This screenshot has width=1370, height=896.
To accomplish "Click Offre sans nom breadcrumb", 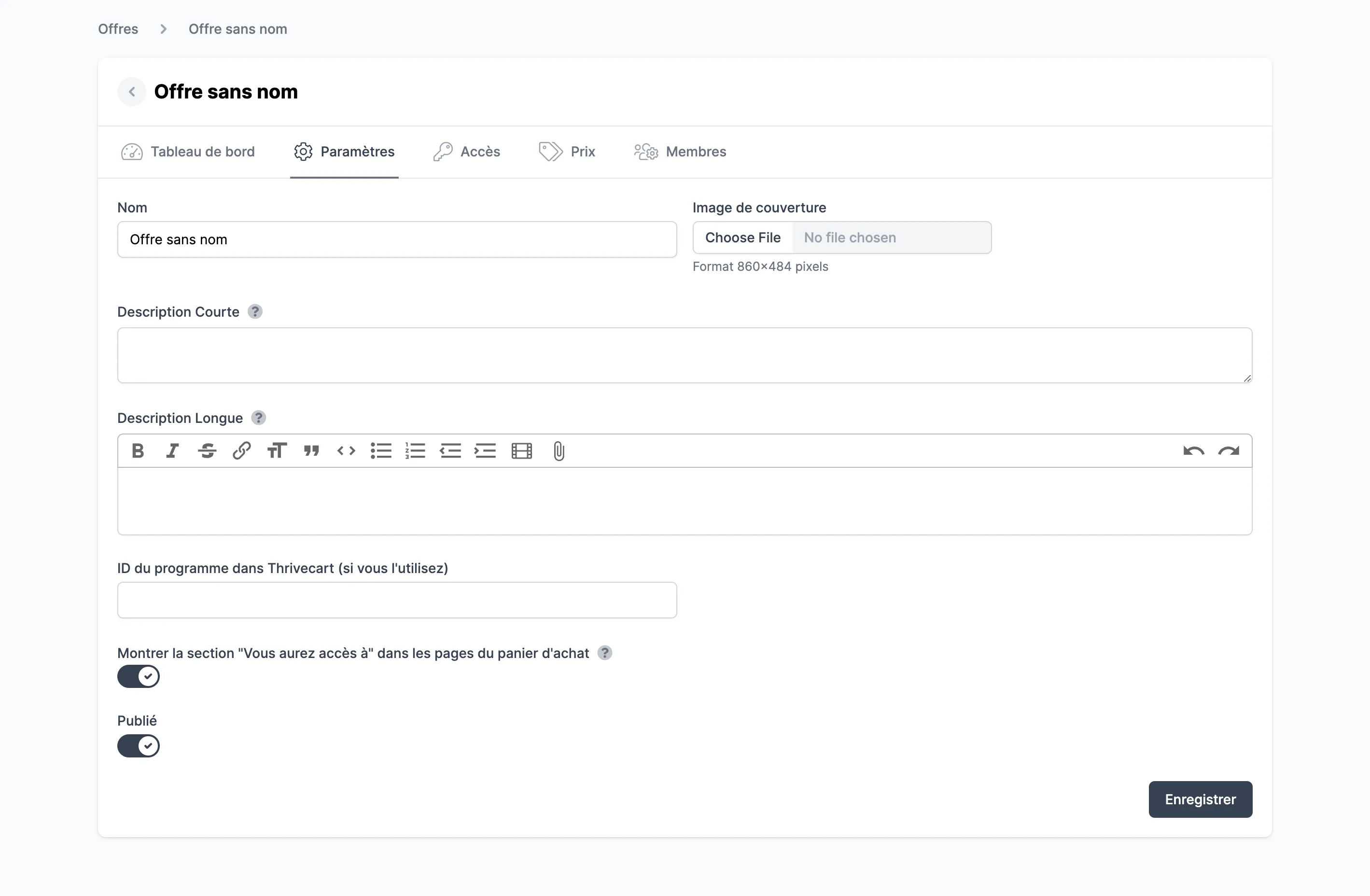I will point(238,29).
